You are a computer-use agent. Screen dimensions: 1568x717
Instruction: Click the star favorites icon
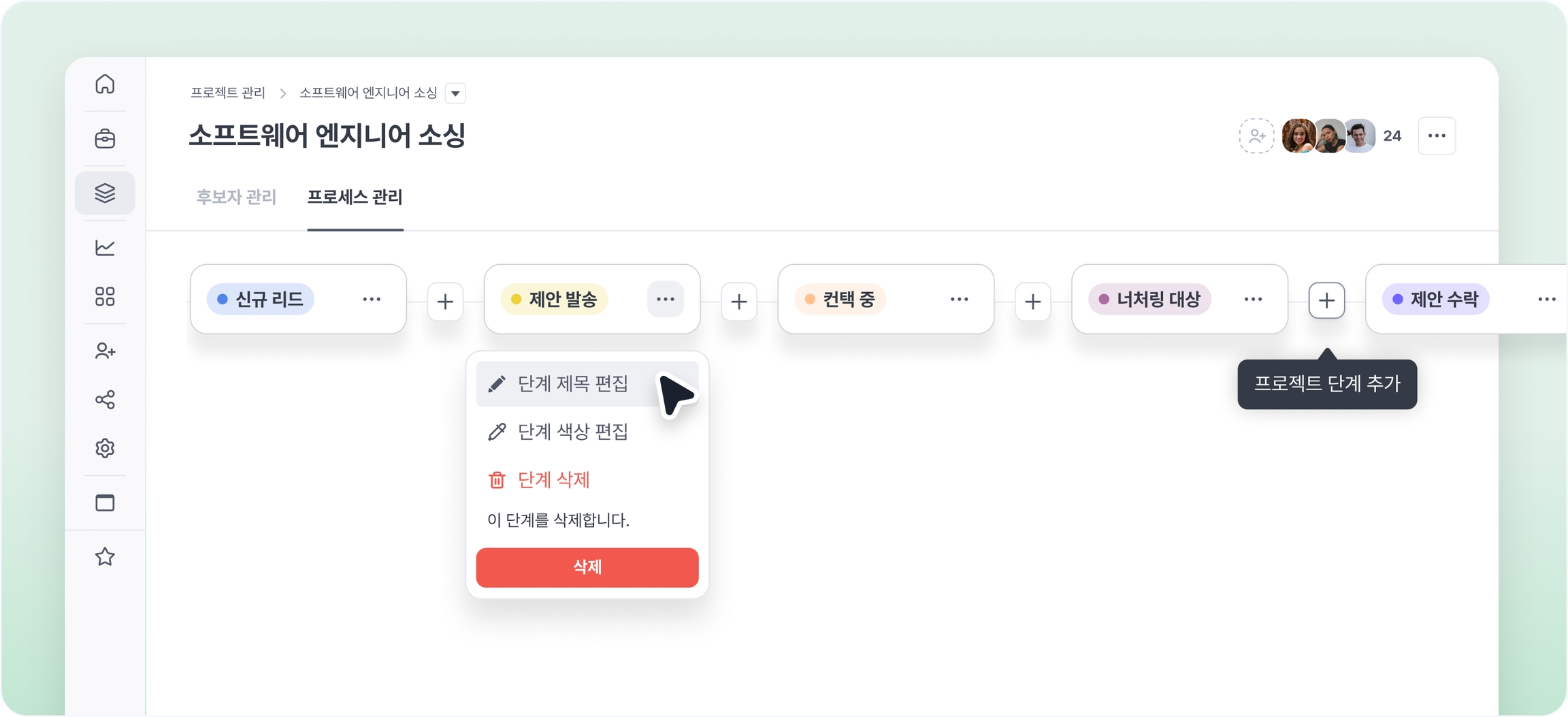coord(105,557)
